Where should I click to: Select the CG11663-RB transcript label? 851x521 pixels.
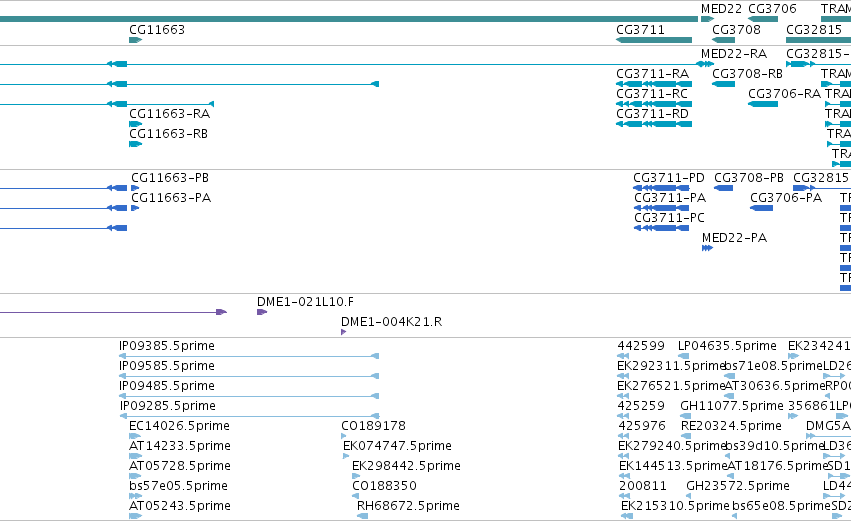click(168, 134)
